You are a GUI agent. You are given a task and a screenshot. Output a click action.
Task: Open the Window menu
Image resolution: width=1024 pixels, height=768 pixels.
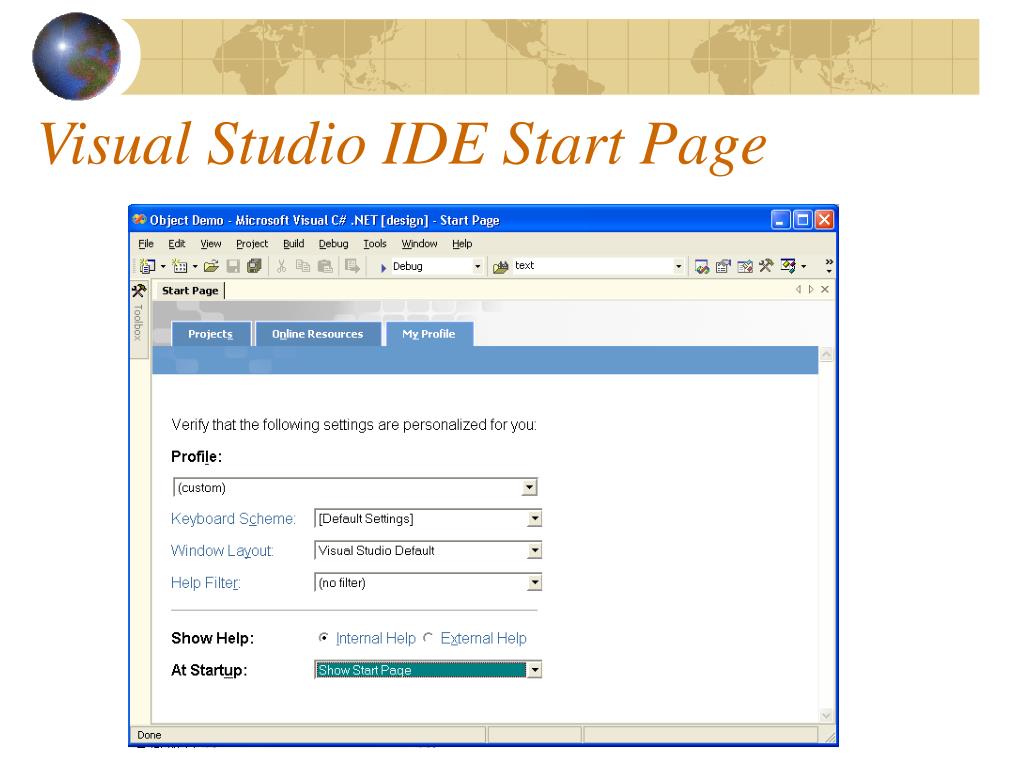point(419,244)
